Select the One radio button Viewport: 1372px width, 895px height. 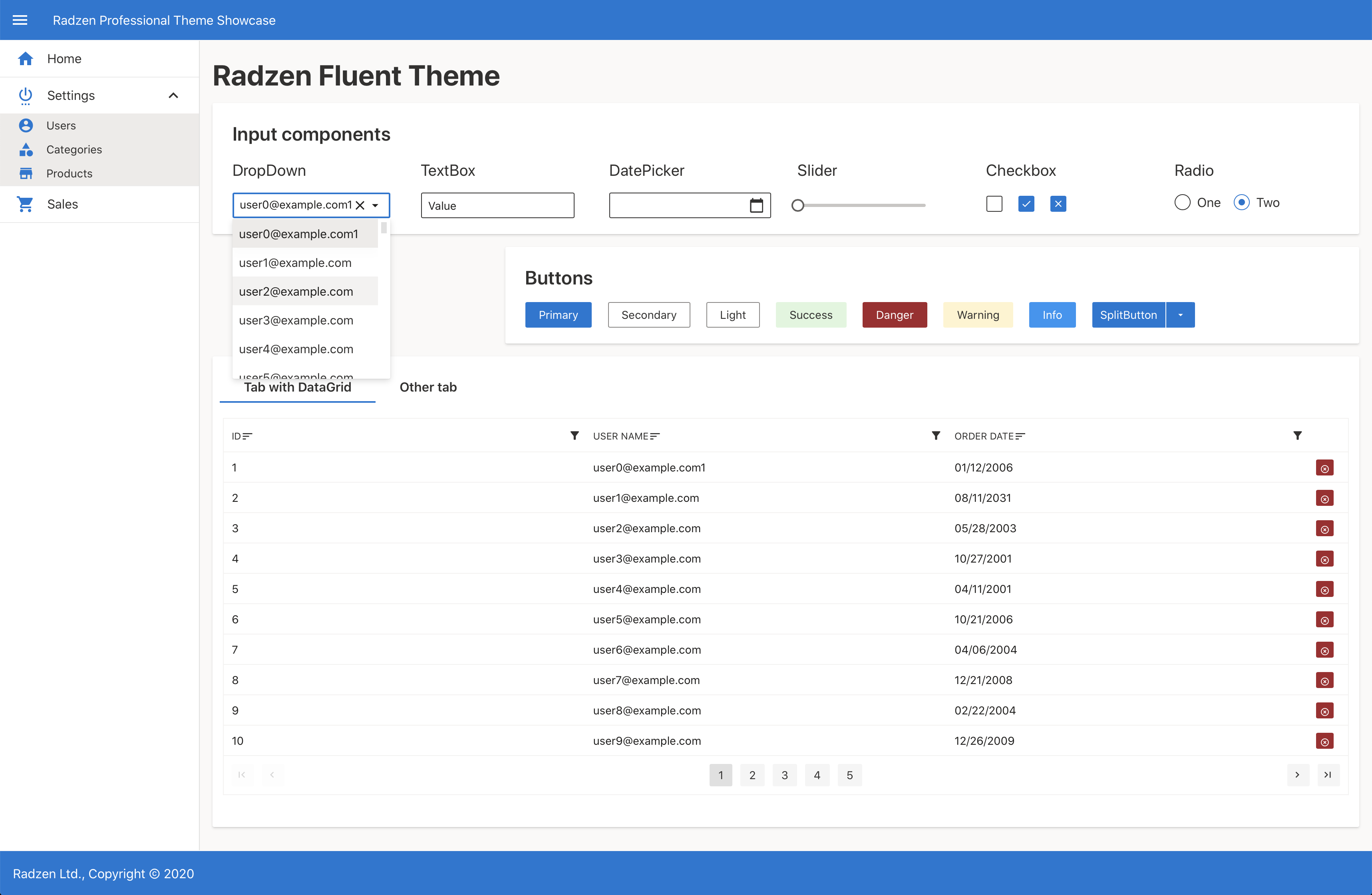(1182, 203)
